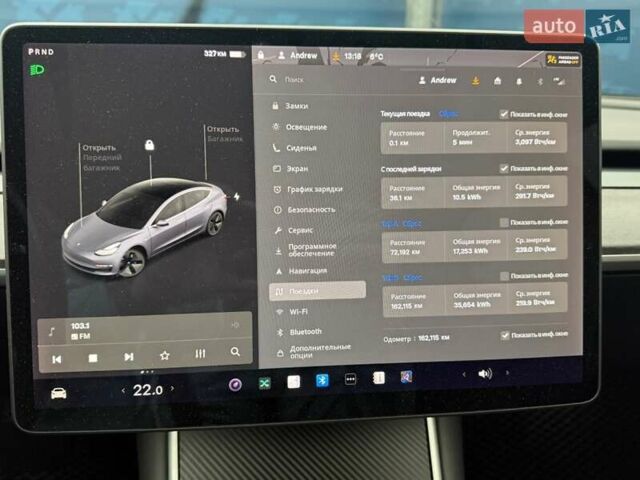Screen dimensions: 640x480
Task: Open the audio equalizer settings icon
Action: click(200, 354)
